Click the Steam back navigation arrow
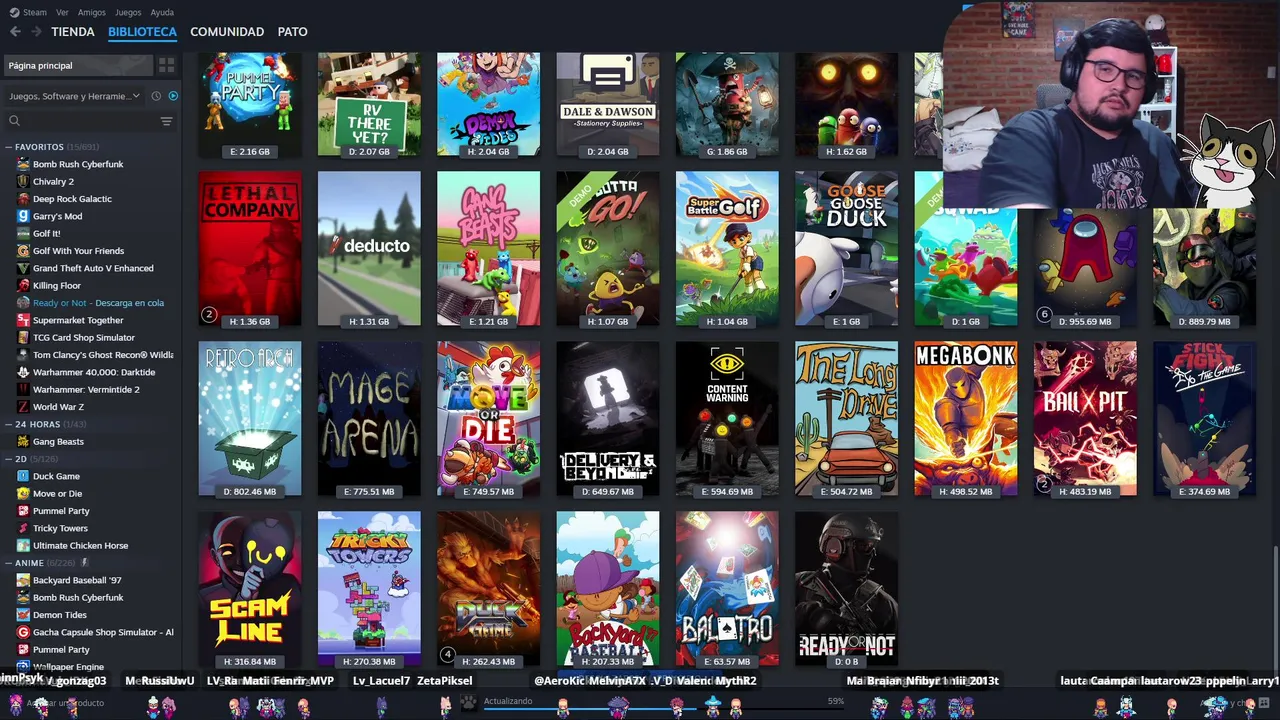This screenshot has height=720, width=1280. [15, 32]
